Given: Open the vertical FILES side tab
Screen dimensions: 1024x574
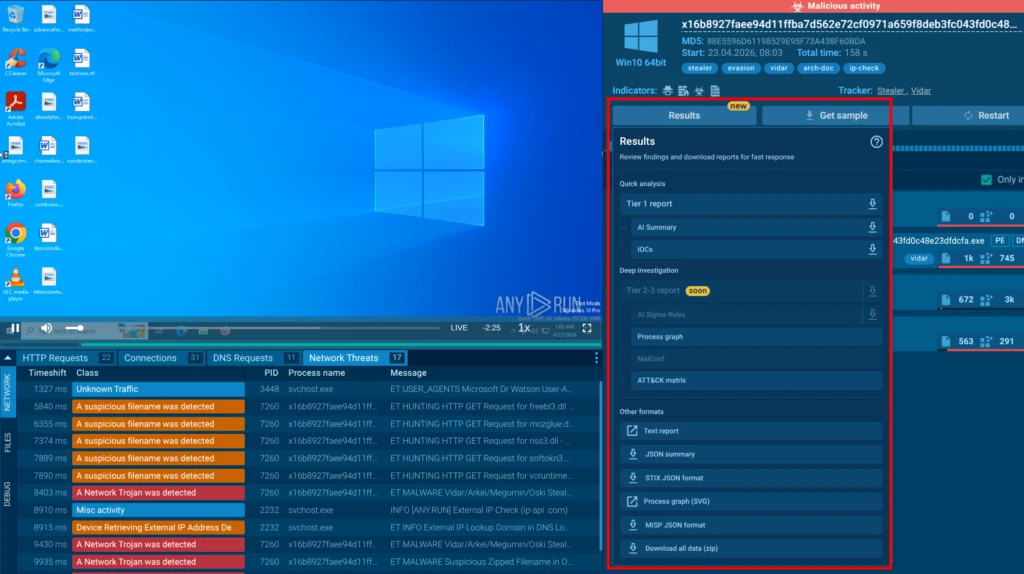Looking at the screenshot, I should pyautogui.click(x=8, y=444).
